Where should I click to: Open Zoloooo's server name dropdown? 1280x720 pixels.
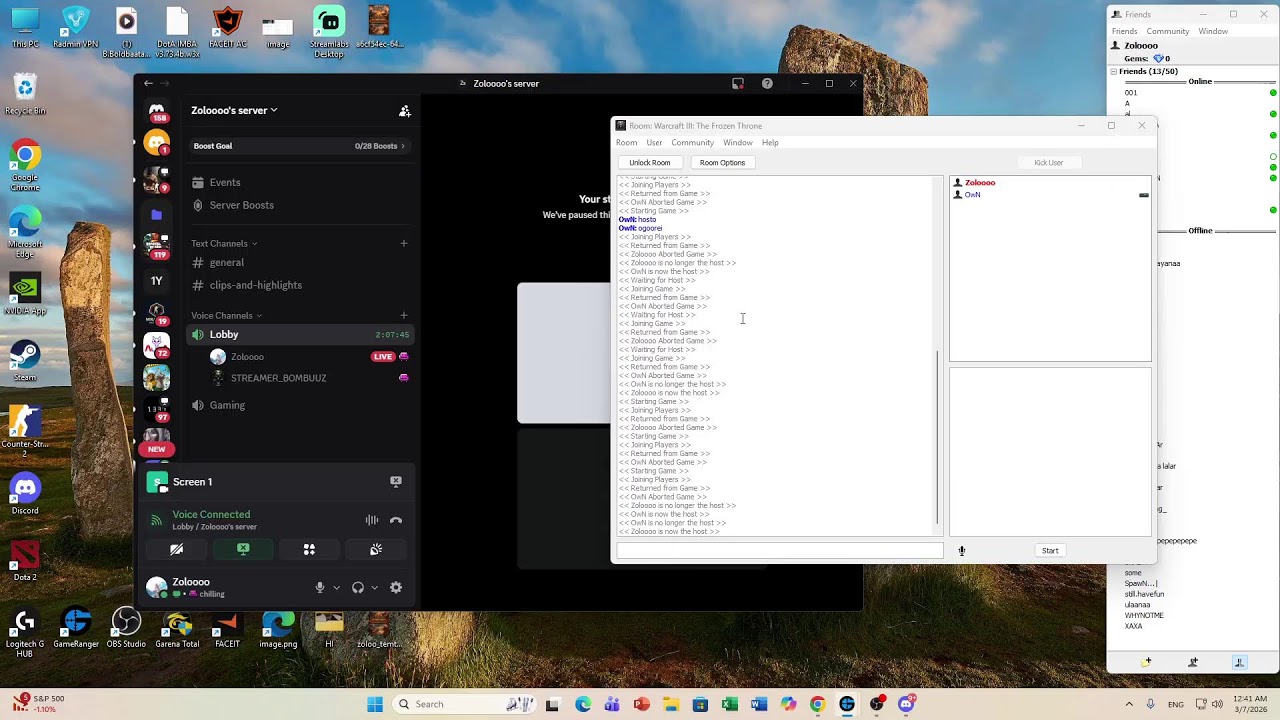pos(234,111)
